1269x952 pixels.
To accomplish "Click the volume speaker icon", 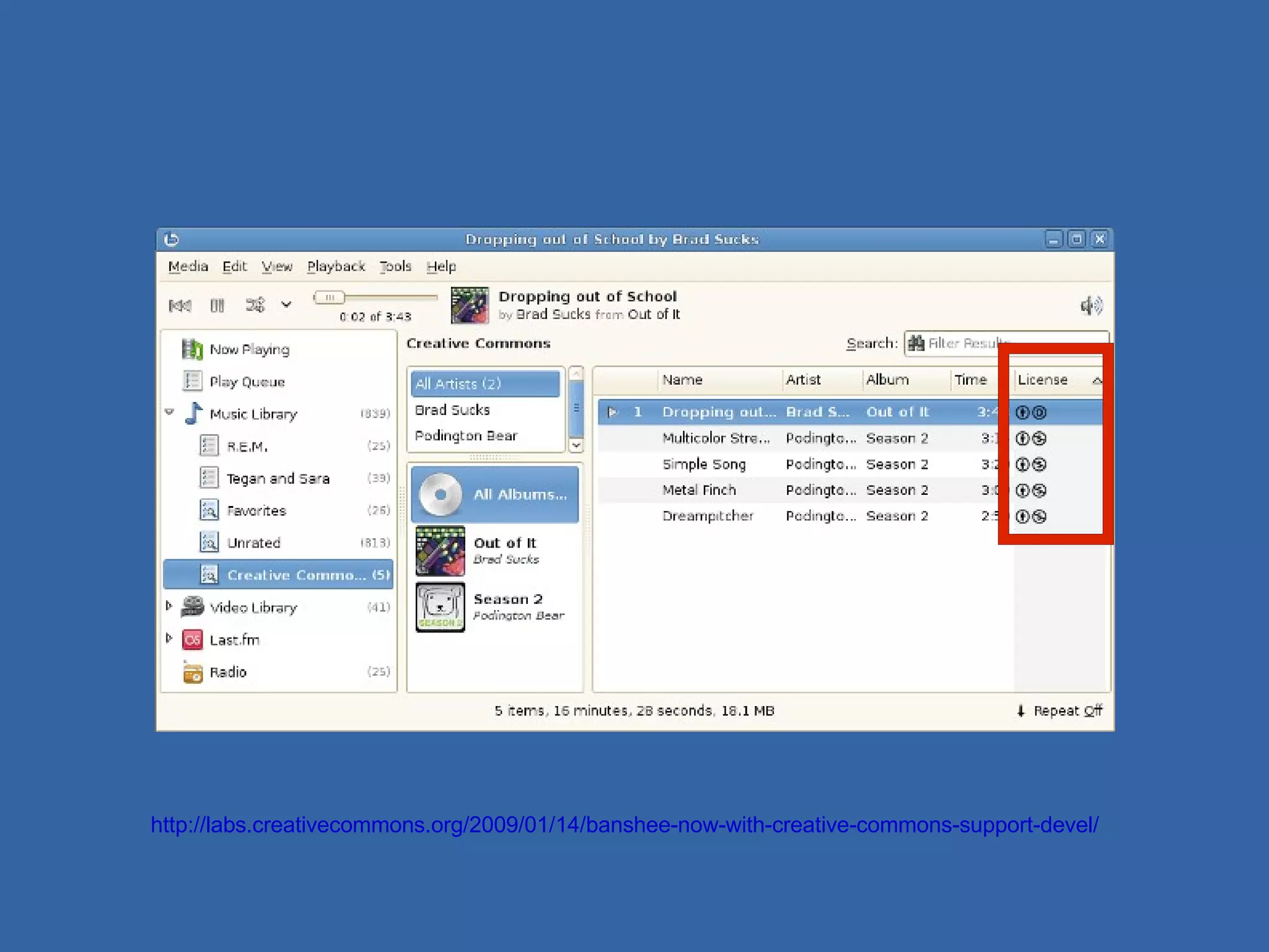I will pyautogui.click(x=1091, y=305).
